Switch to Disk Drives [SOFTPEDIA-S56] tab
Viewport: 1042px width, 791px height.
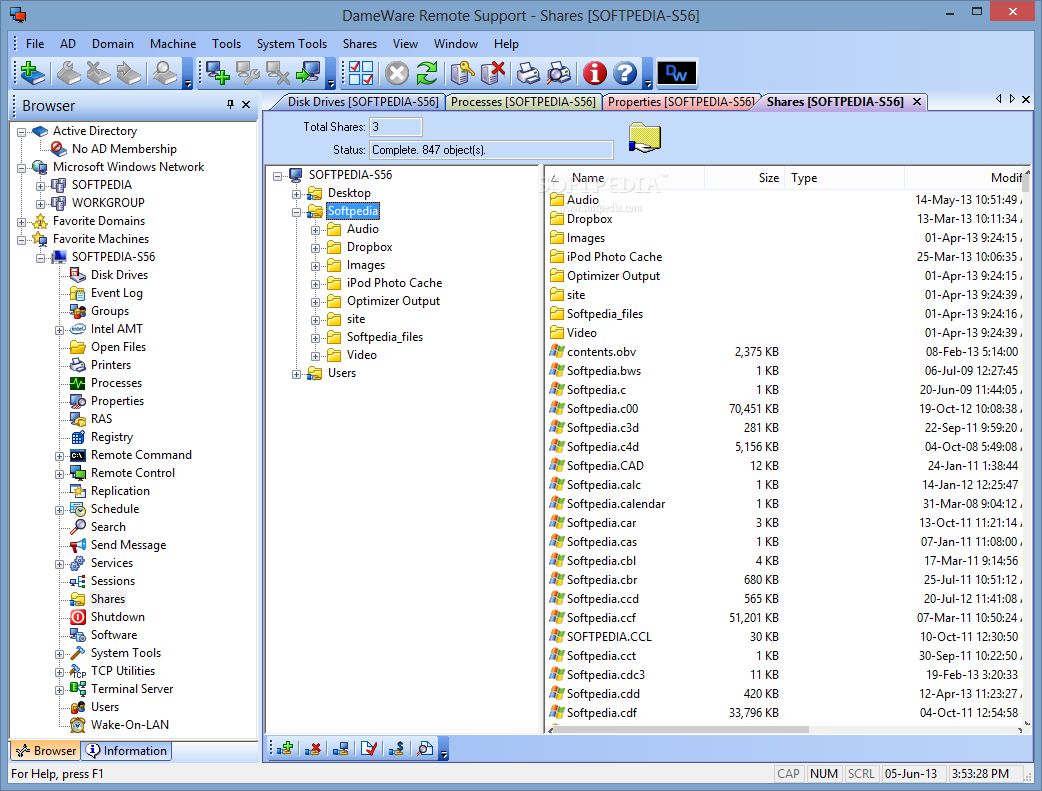(x=363, y=102)
